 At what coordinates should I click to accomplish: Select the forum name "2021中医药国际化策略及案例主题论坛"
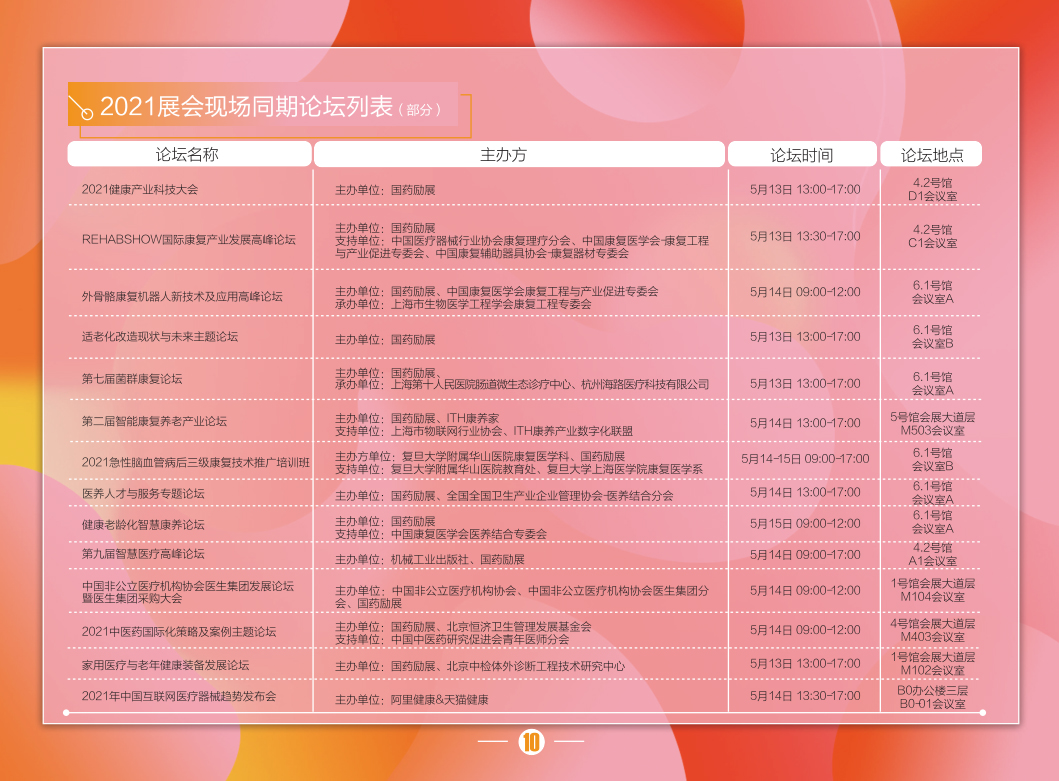(179, 632)
